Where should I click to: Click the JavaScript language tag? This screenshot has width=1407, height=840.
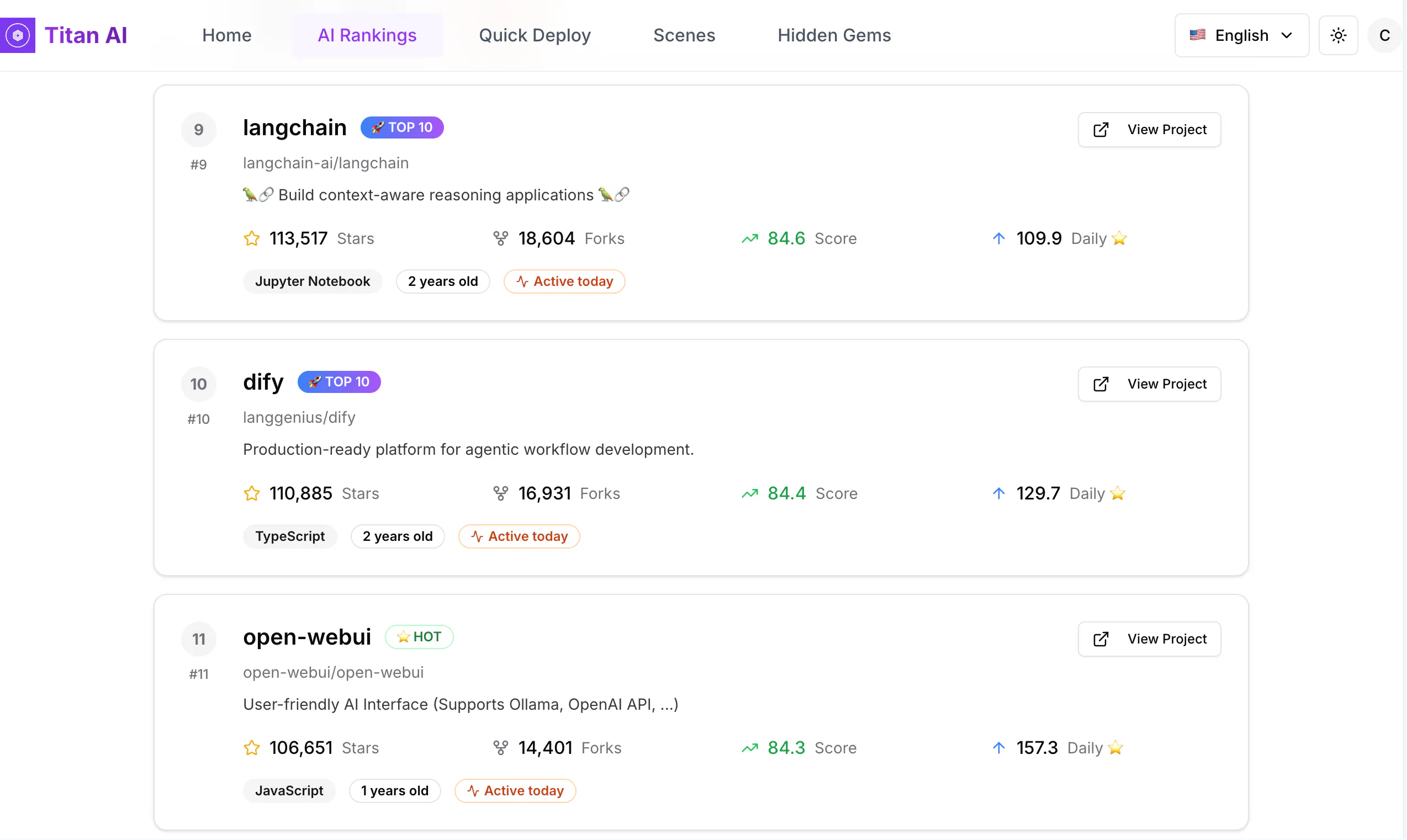[289, 791]
